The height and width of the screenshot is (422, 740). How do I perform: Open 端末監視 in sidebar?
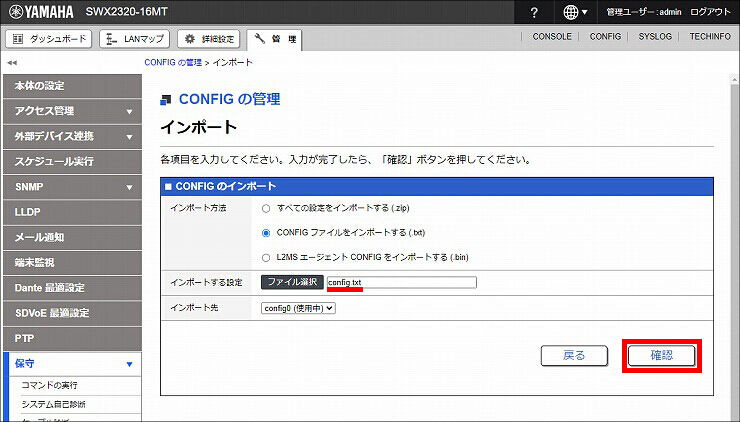[x=72, y=262]
